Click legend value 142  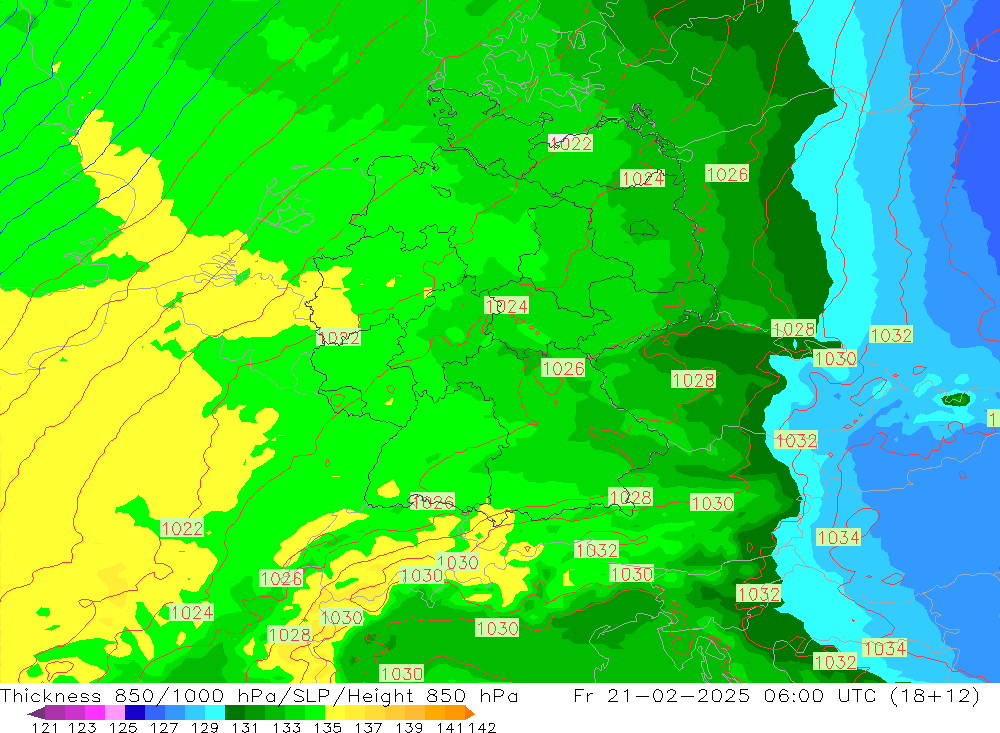(x=482, y=727)
